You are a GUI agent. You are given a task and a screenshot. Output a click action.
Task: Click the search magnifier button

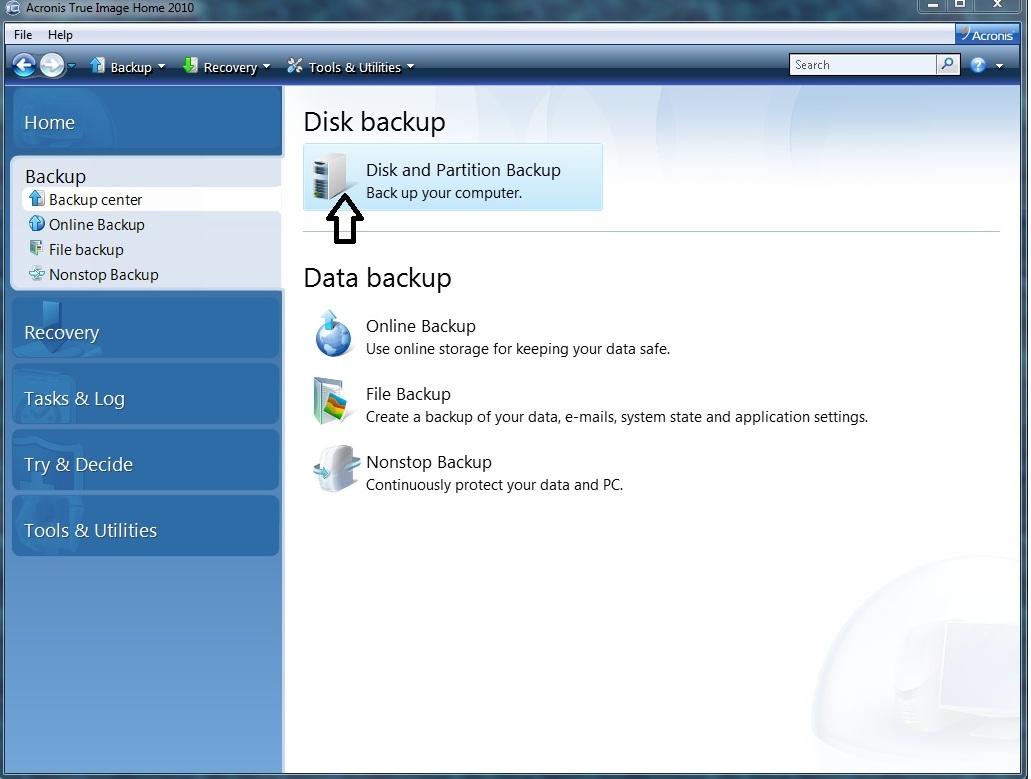(x=947, y=64)
